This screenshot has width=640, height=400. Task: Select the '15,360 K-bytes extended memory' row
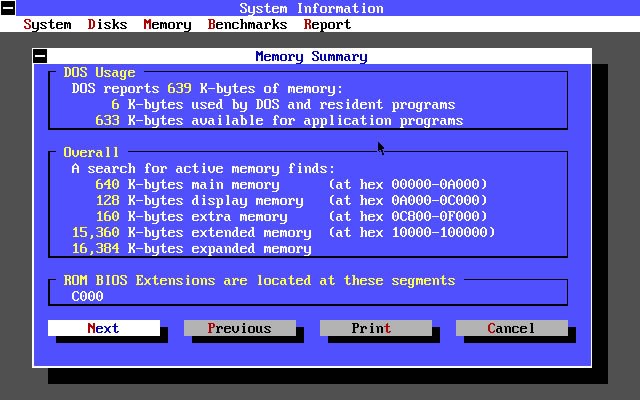pyautogui.click(x=284, y=232)
